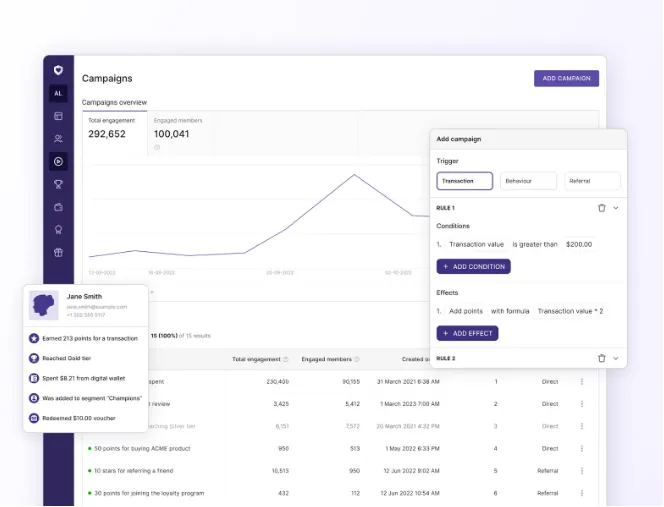Open row menu for ACME product campaign
This screenshot has height=507, width=664.
coord(582,449)
